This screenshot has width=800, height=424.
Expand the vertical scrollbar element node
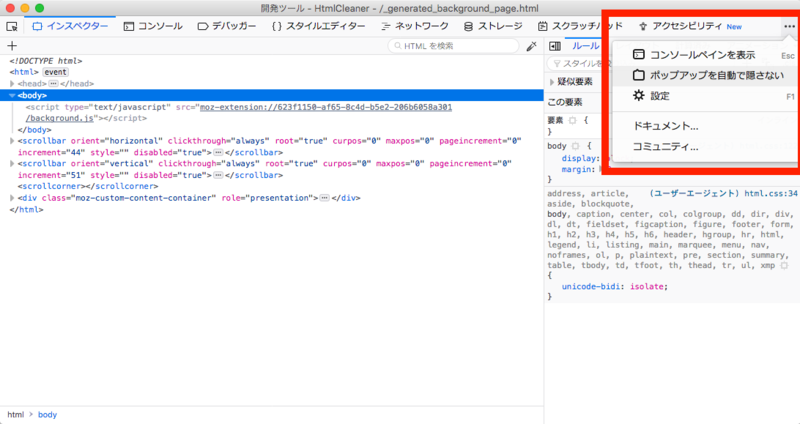click(x=12, y=164)
